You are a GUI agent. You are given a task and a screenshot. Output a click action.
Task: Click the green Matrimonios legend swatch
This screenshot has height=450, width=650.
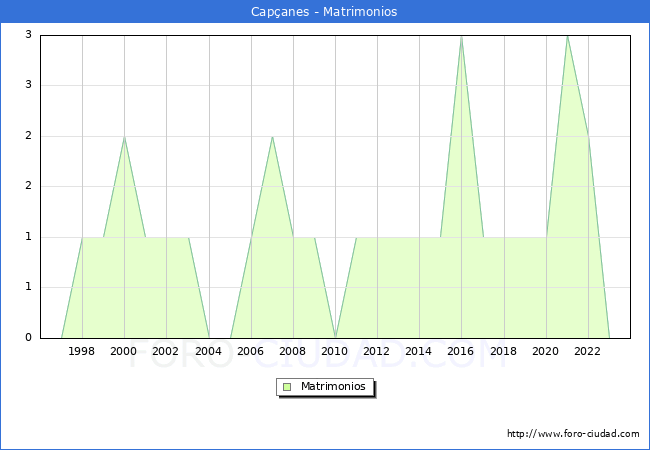[287, 387]
